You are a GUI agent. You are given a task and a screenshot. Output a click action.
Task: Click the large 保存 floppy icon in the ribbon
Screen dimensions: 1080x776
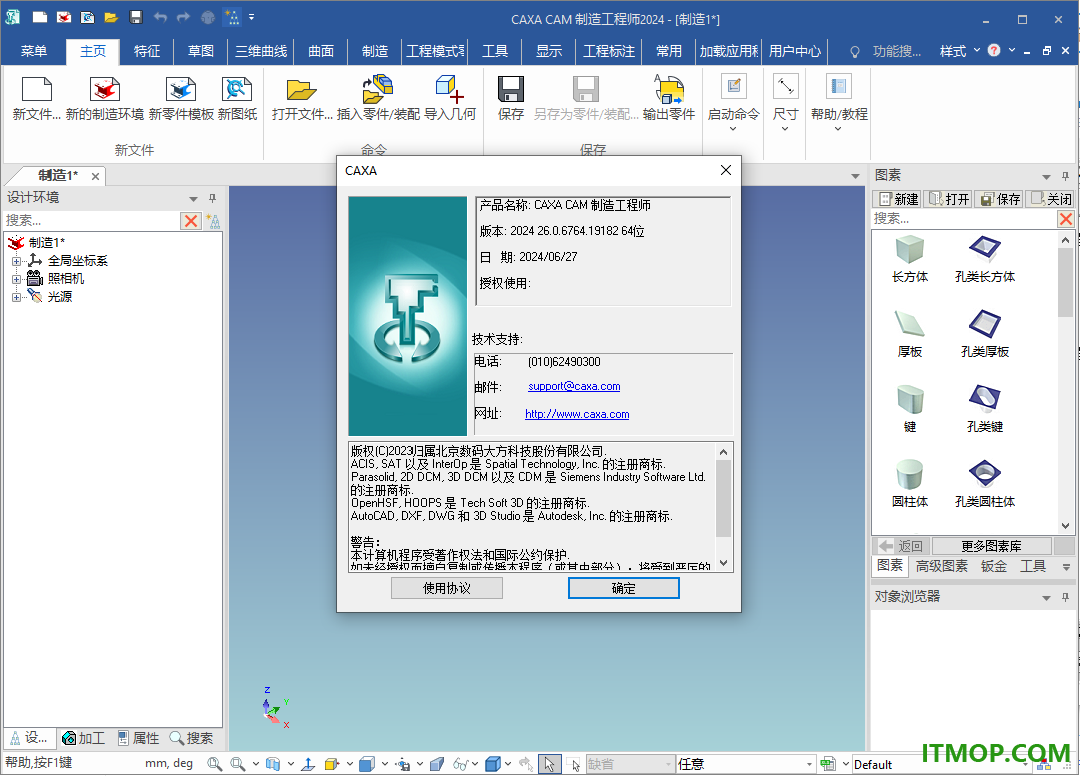pos(510,90)
